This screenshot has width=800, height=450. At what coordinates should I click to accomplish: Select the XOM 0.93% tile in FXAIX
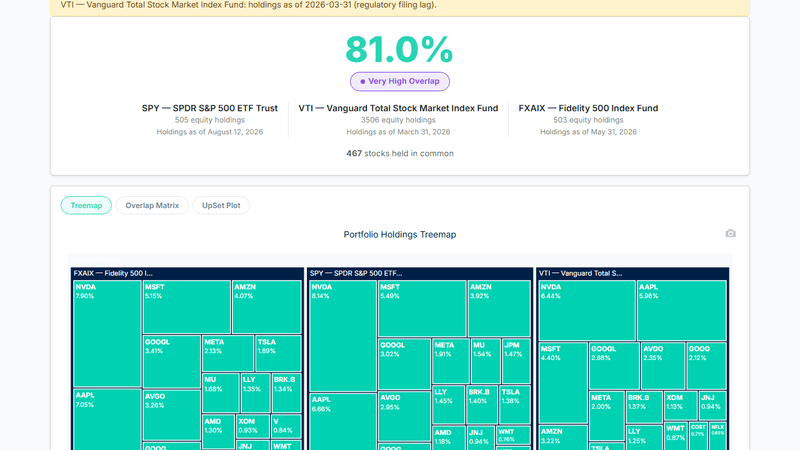[x=253, y=427]
